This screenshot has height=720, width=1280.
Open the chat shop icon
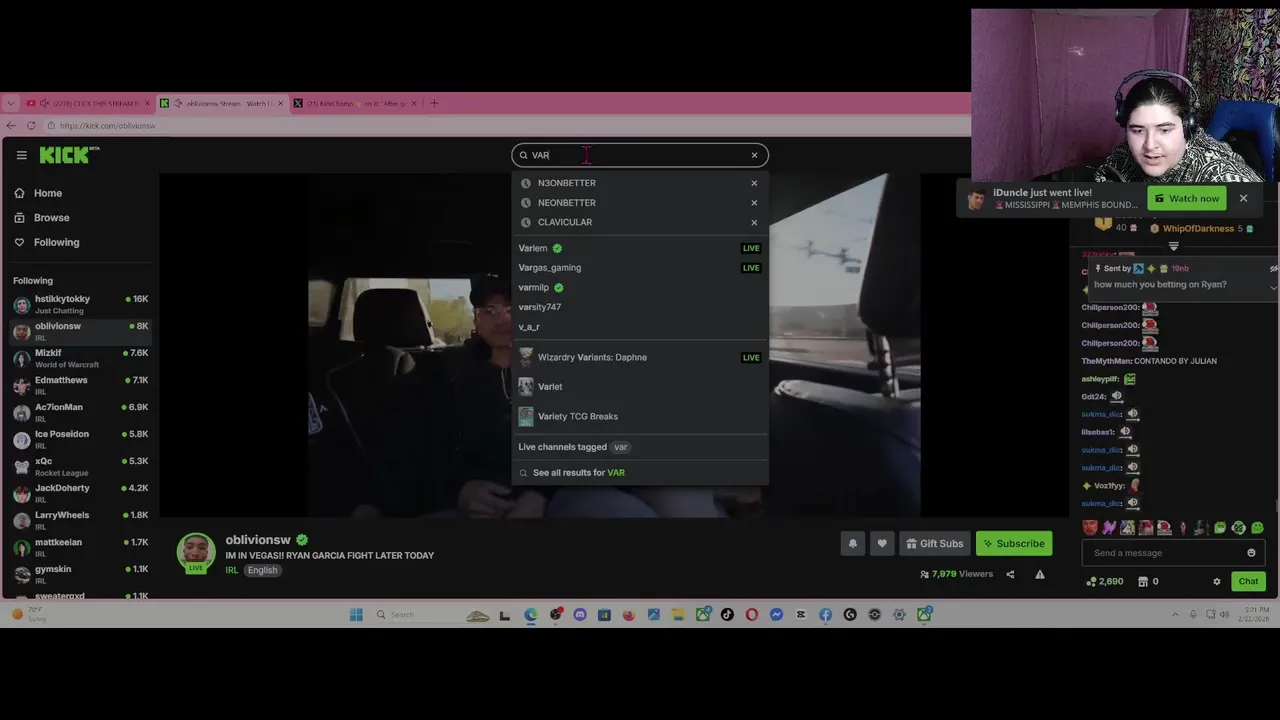point(1143,581)
